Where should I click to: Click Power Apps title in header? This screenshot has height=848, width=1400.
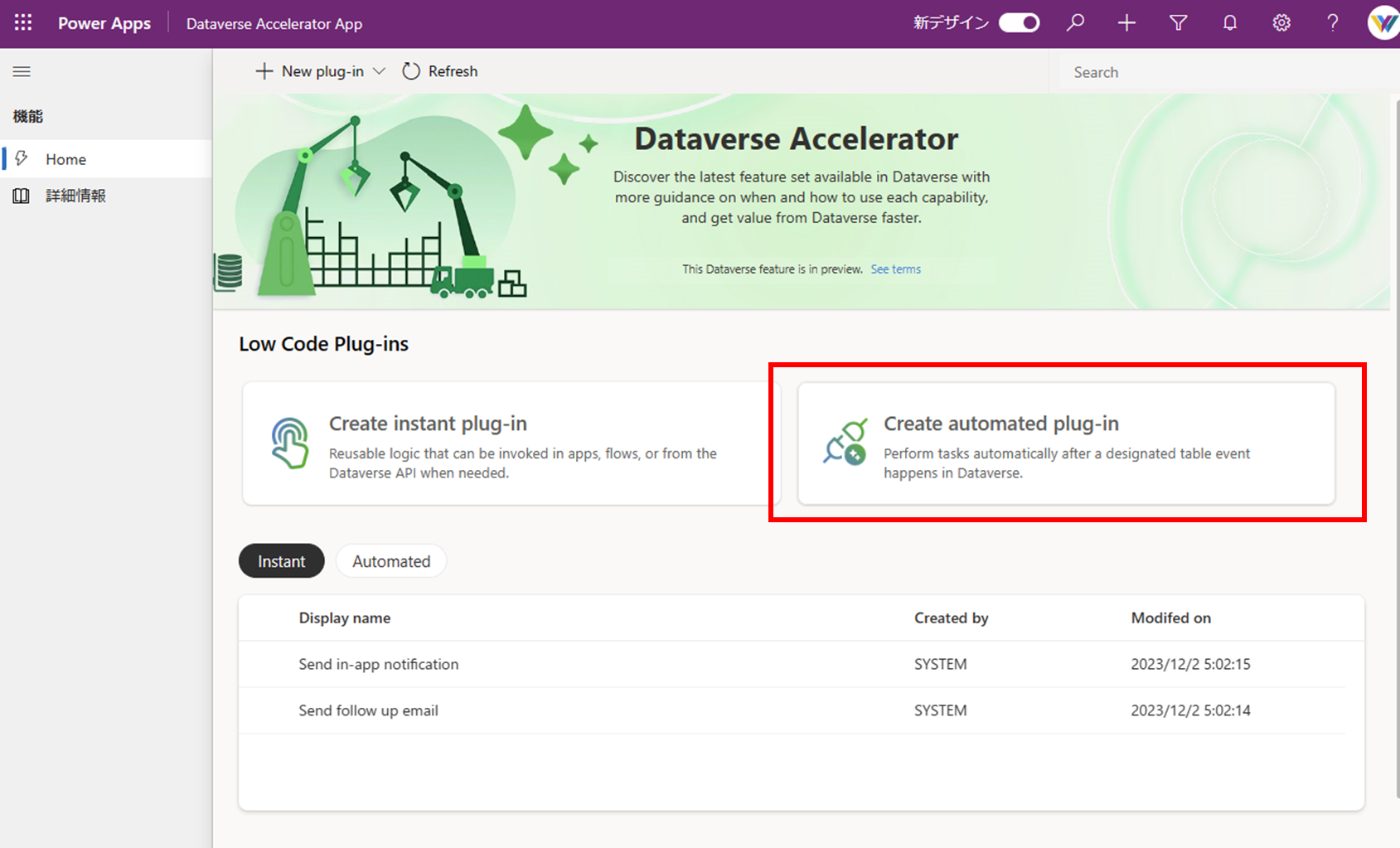(104, 24)
